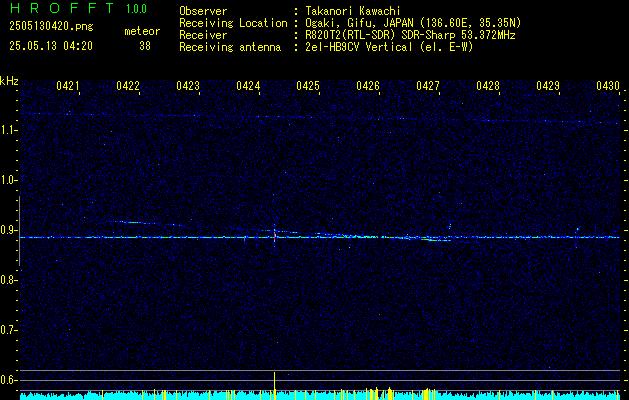Click the faint trace line above 1.1 kHz
The height and width of the screenshot is (400, 629).
[320, 118]
